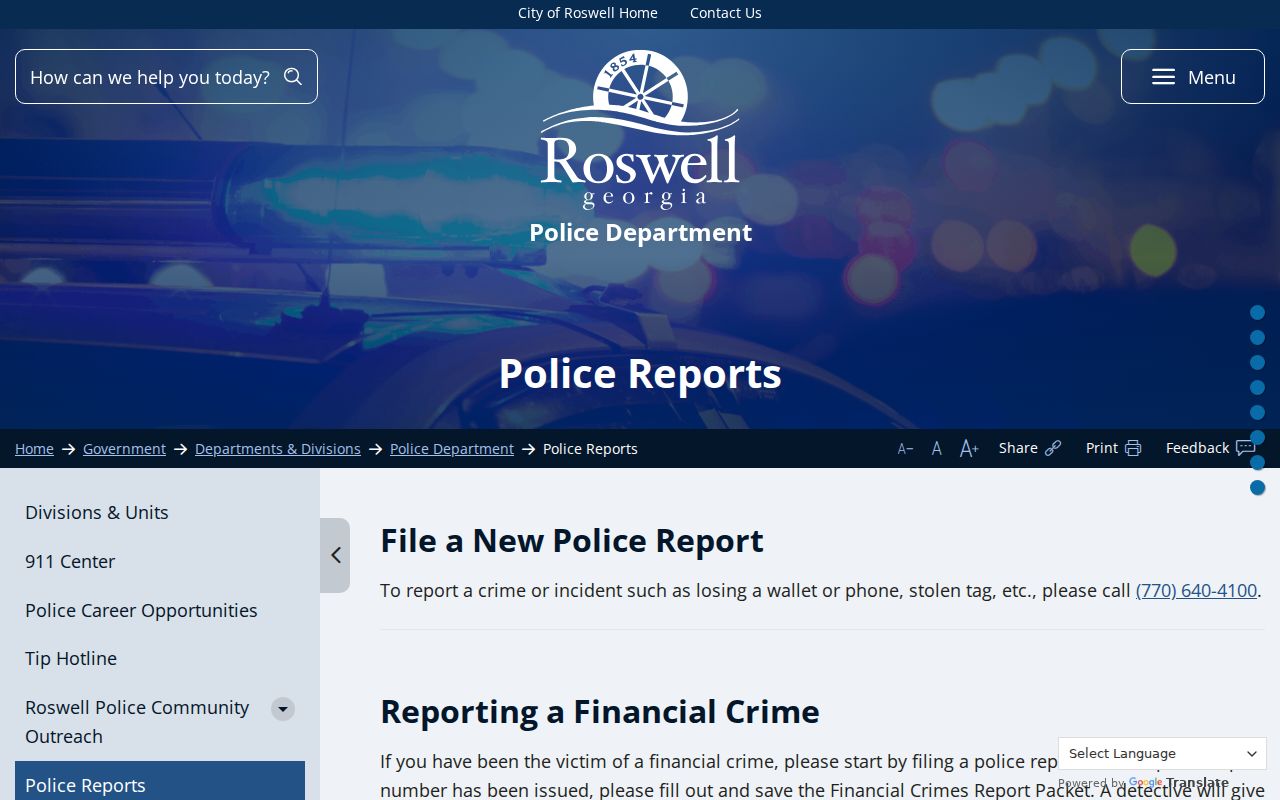The height and width of the screenshot is (800, 1280).
Task: Navigate to the Government breadcrumb
Action: point(124,449)
